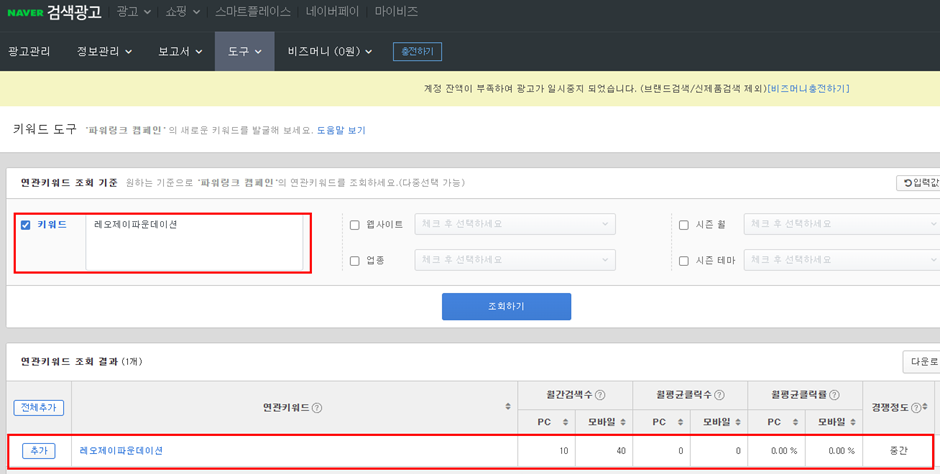Sort 월평균클릭수 PC column
Viewport: 940px width, 474px height.
pyautogui.click(x=680, y=422)
